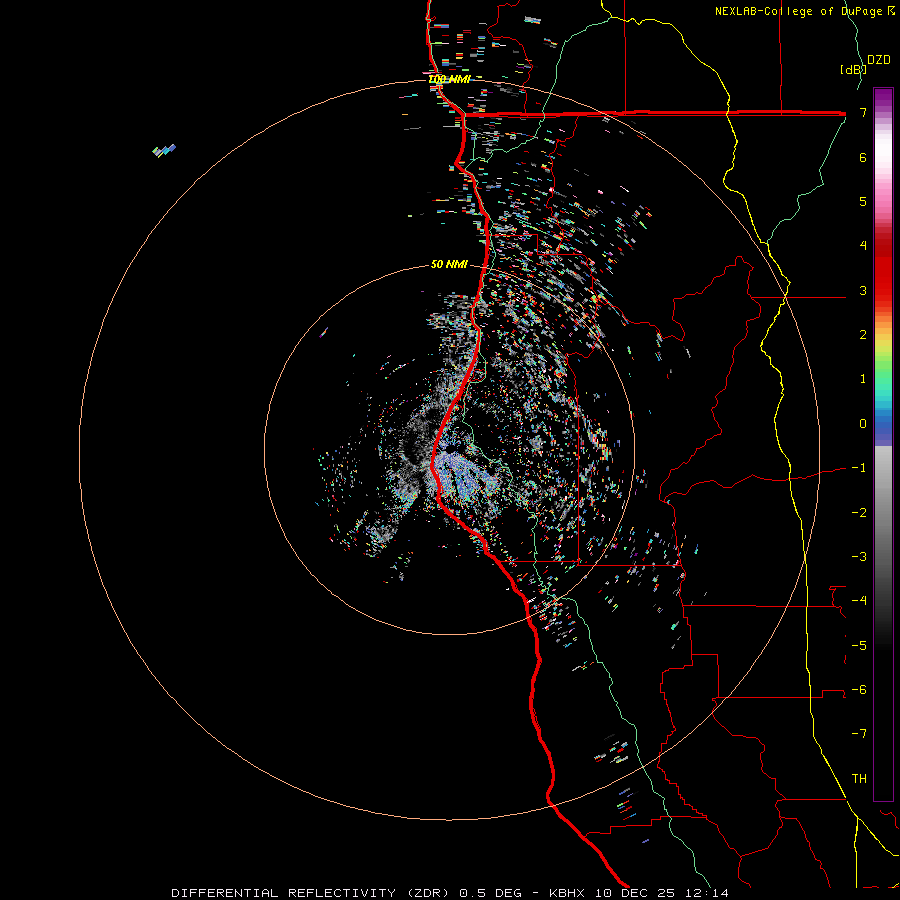The width and height of the screenshot is (900, 900).
Task: Click the [dB] units label
Action: tap(853, 69)
